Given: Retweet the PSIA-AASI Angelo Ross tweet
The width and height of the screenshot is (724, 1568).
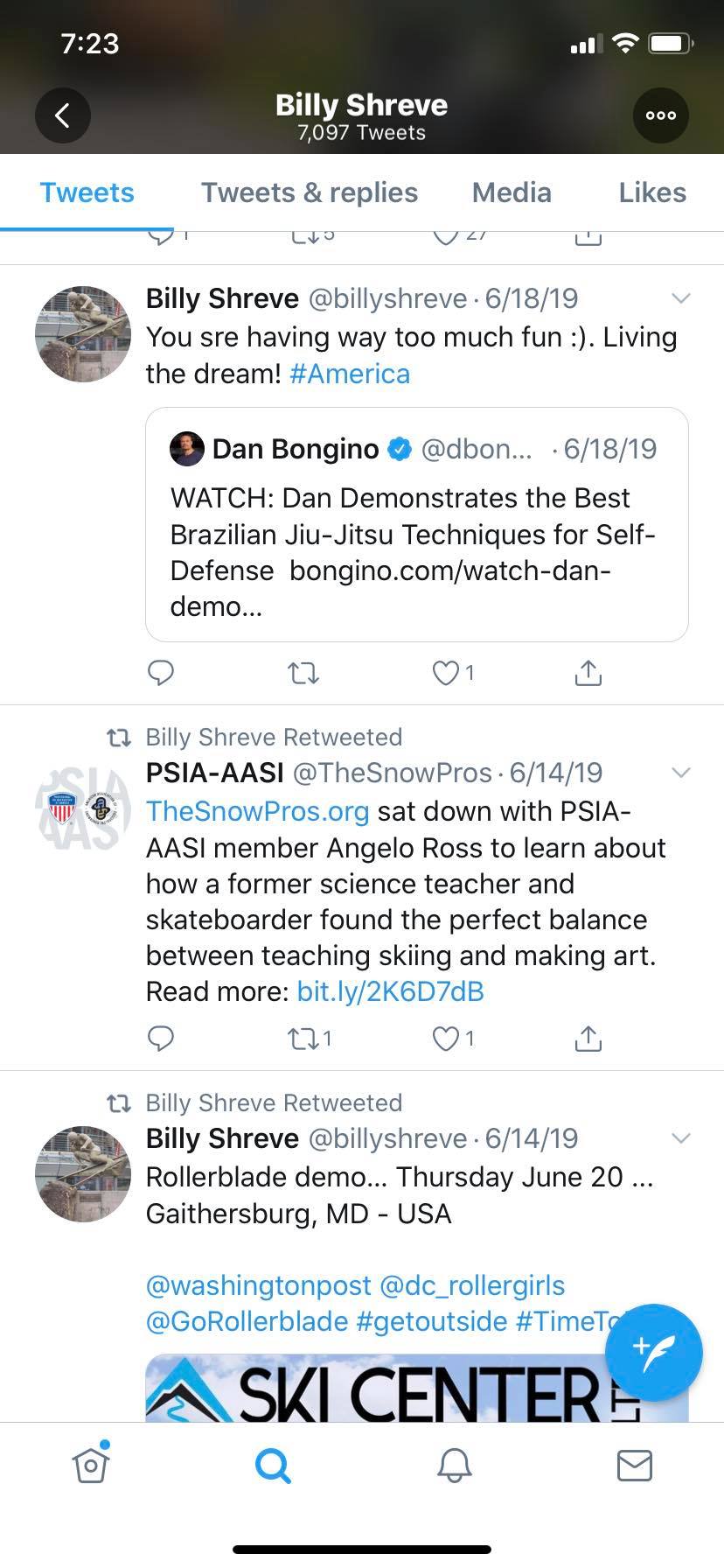Looking at the screenshot, I should point(303,1039).
